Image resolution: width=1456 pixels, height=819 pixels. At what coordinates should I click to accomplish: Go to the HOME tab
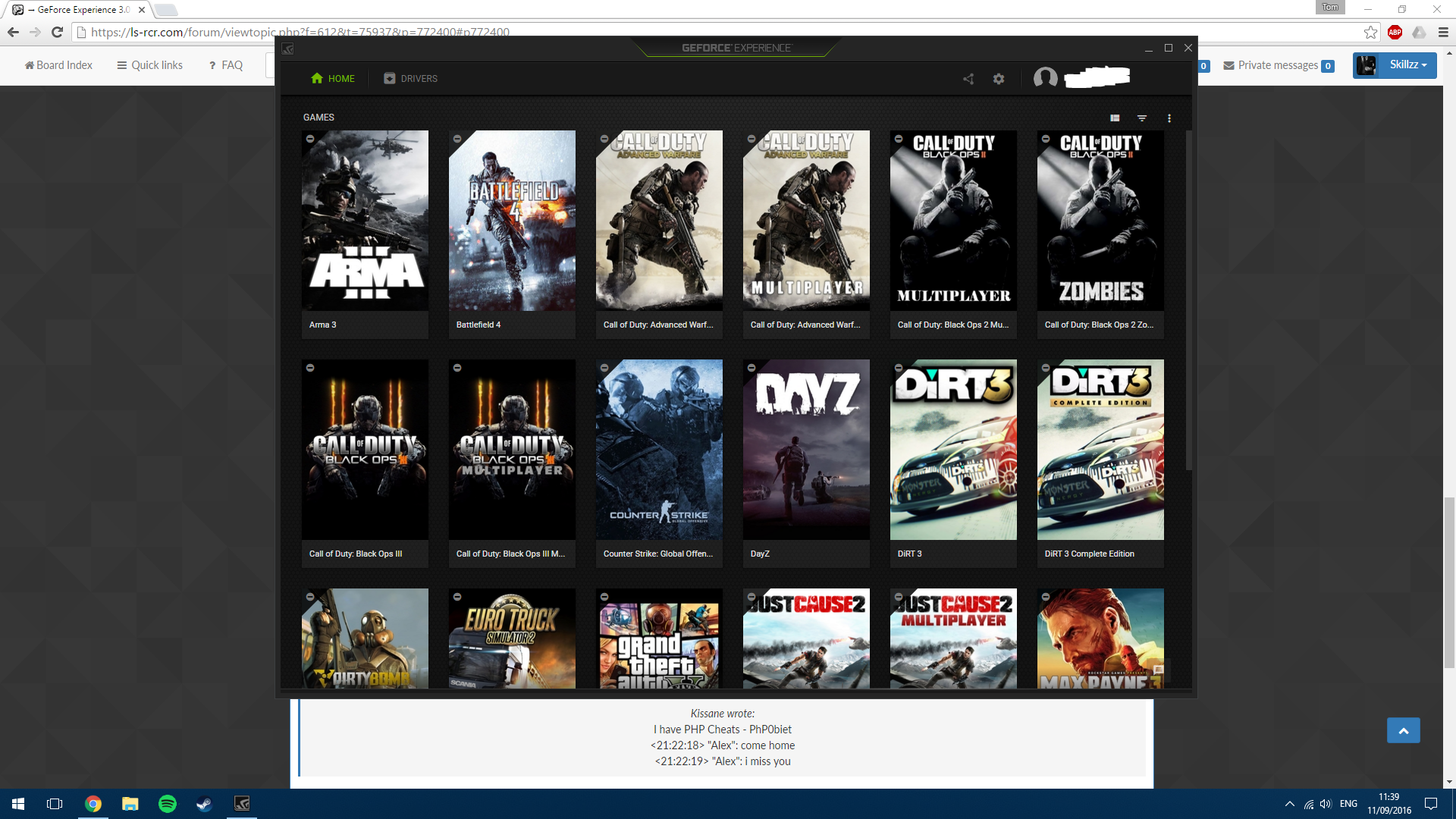coord(333,79)
